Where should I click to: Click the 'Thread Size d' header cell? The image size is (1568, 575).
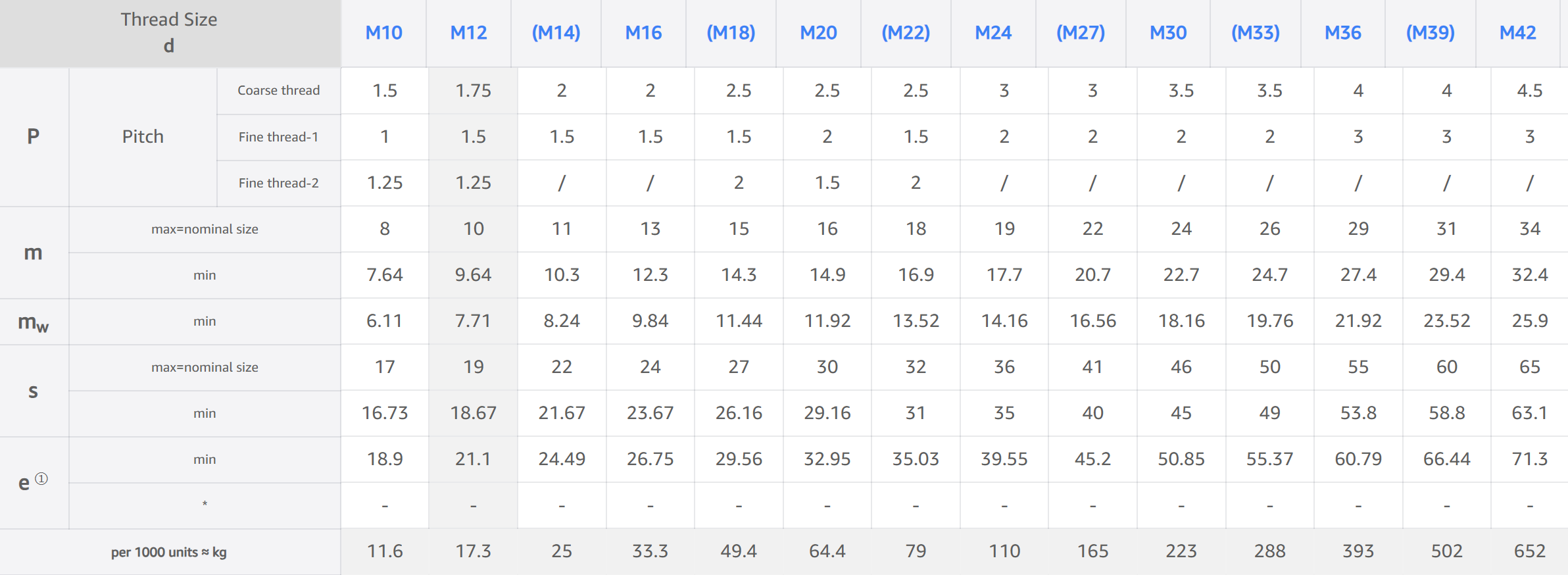coord(169,33)
